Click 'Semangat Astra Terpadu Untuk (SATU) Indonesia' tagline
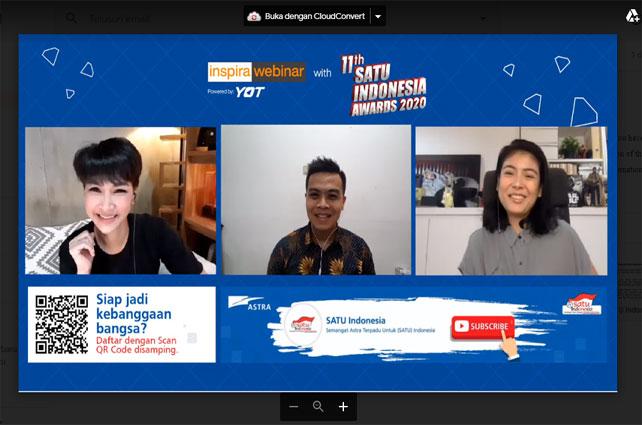Viewport: 642px width, 425px height. coord(380,330)
